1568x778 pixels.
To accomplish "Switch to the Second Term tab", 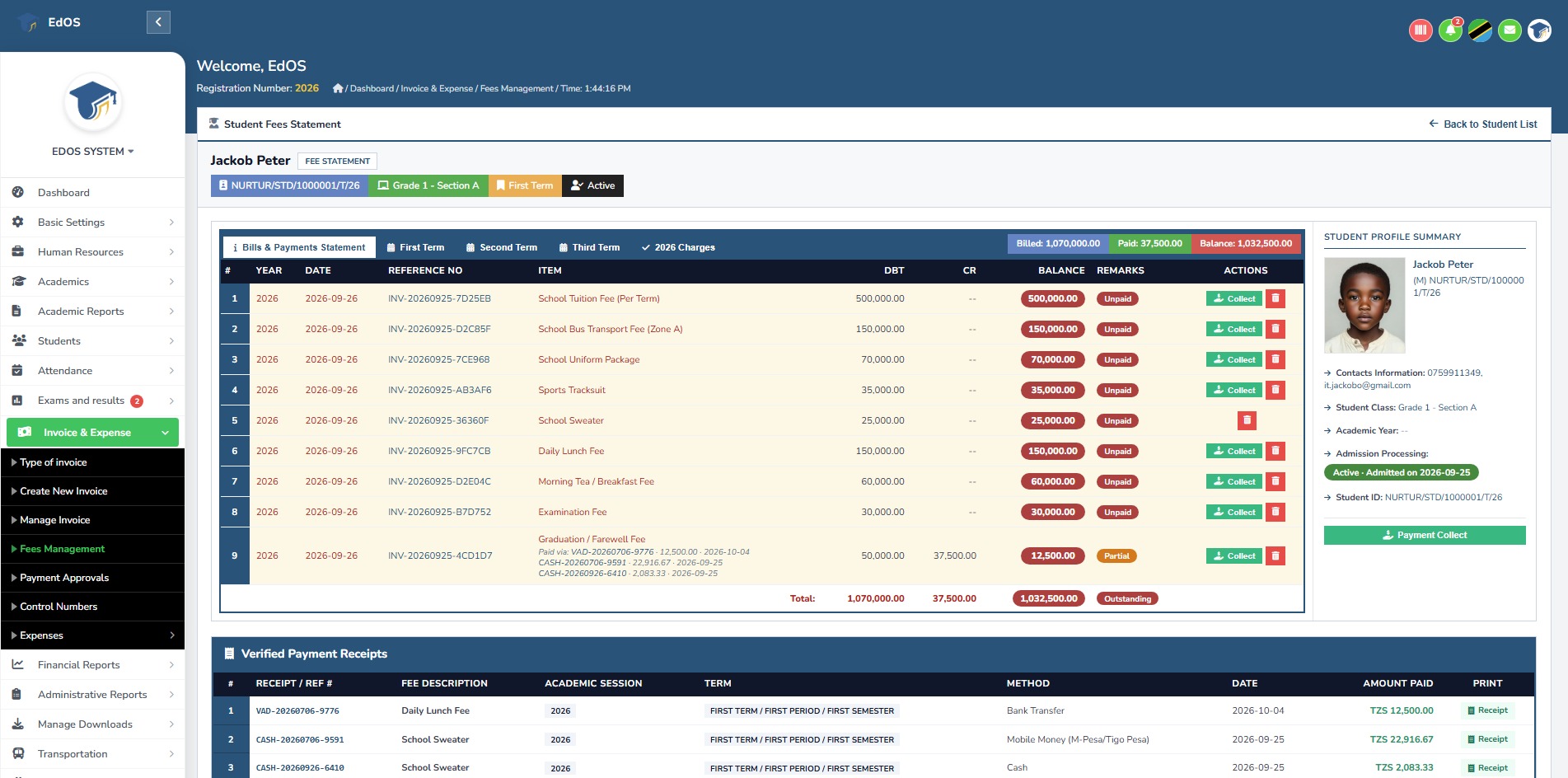I will pos(502,247).
